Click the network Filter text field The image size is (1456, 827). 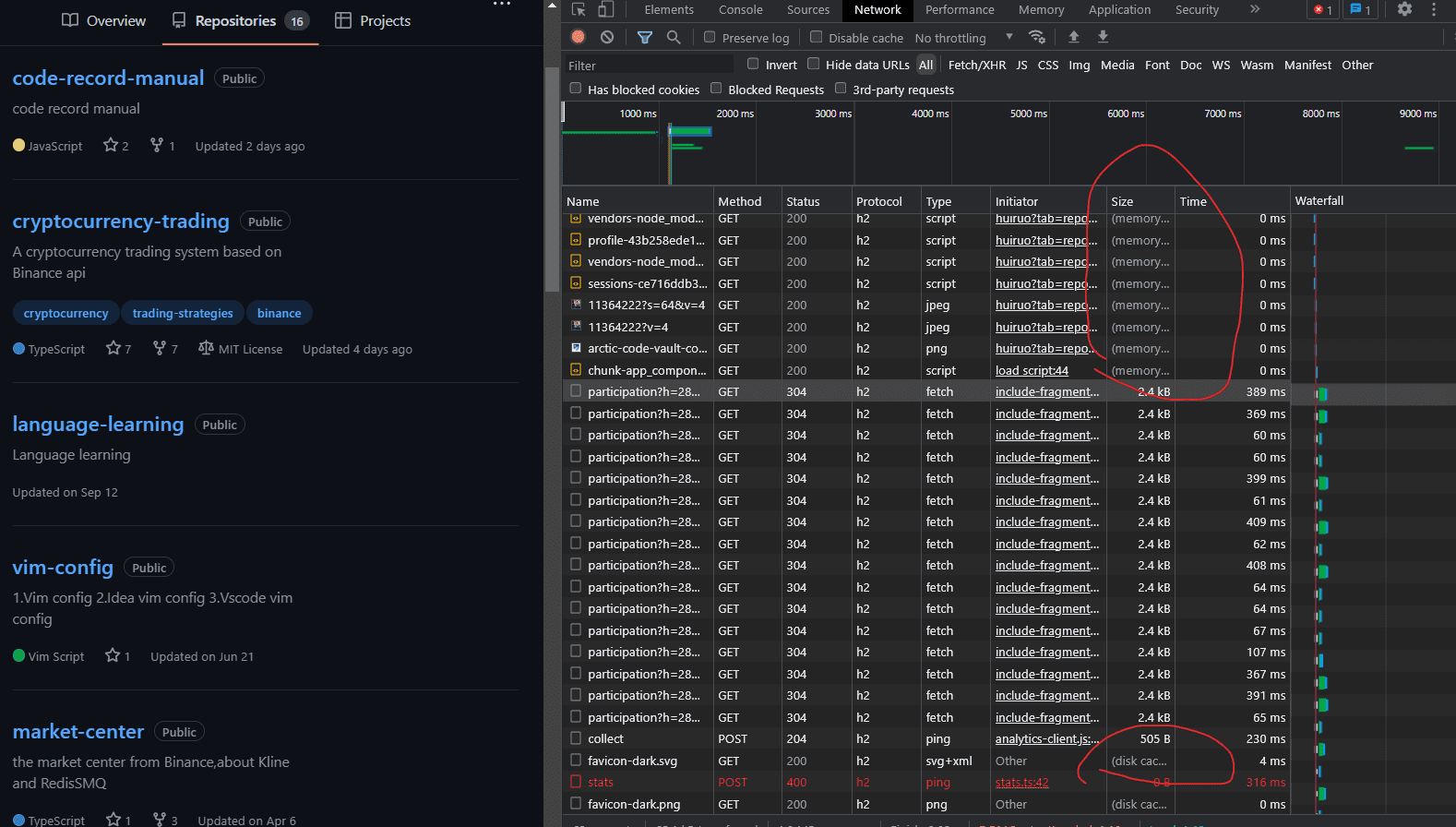pos(649,66)
